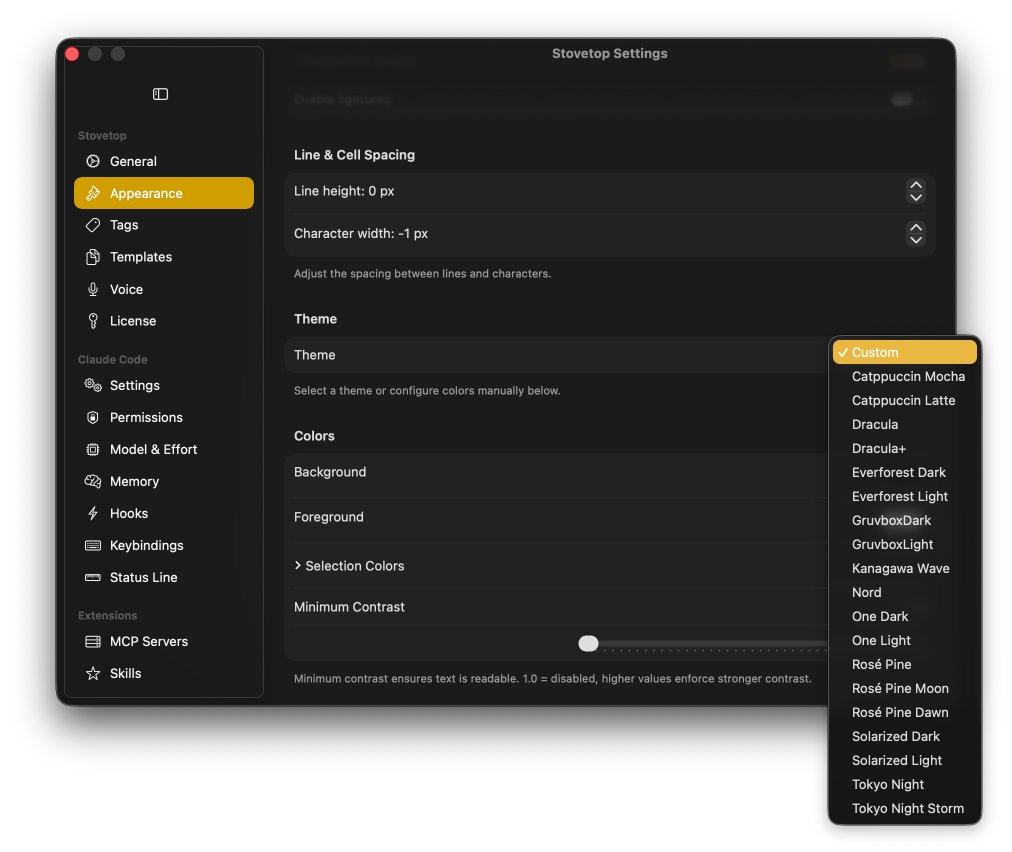Click the Templates document icon
This screenshot has height=852, width=1012.
point(93,257)
